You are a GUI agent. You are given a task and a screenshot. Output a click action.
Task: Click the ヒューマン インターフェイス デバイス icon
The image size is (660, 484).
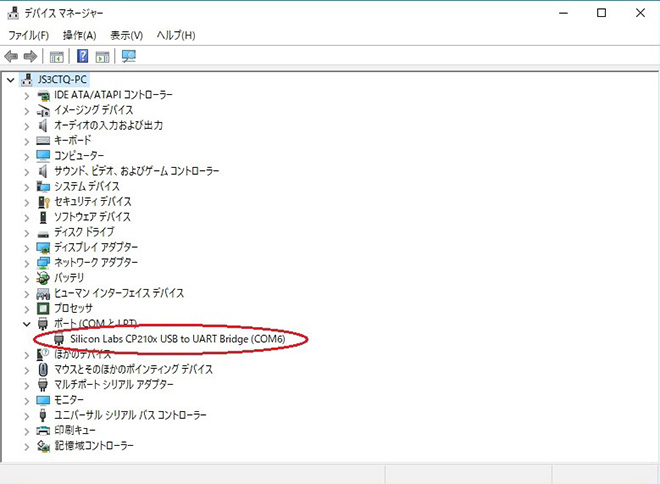click(x=43, y=293)
